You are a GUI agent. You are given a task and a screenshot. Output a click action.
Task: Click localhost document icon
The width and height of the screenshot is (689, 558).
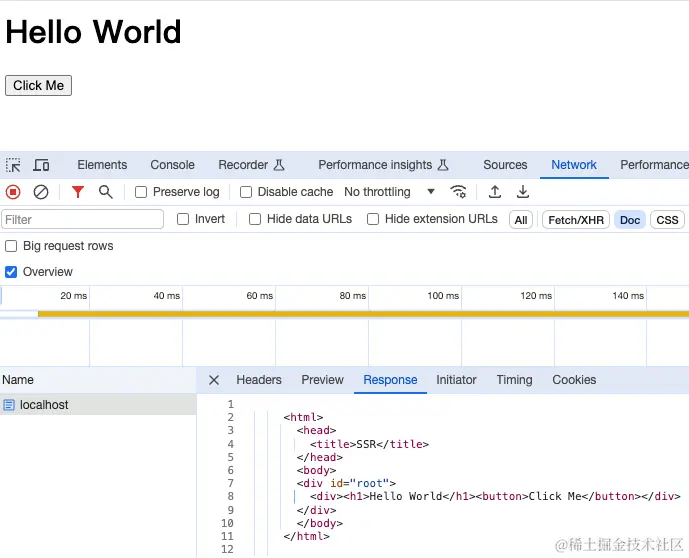tap(9, 405)
